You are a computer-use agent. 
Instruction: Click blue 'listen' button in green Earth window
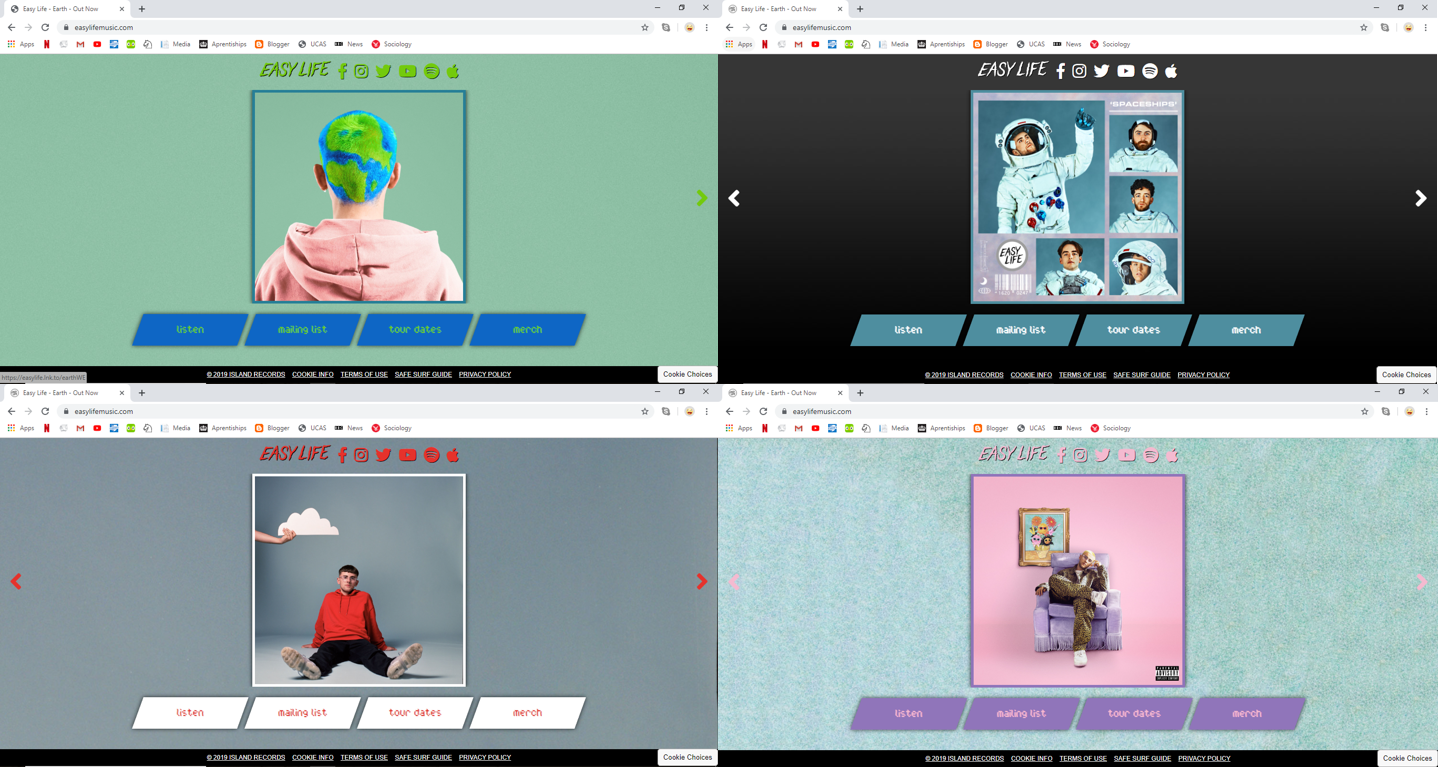190,329
